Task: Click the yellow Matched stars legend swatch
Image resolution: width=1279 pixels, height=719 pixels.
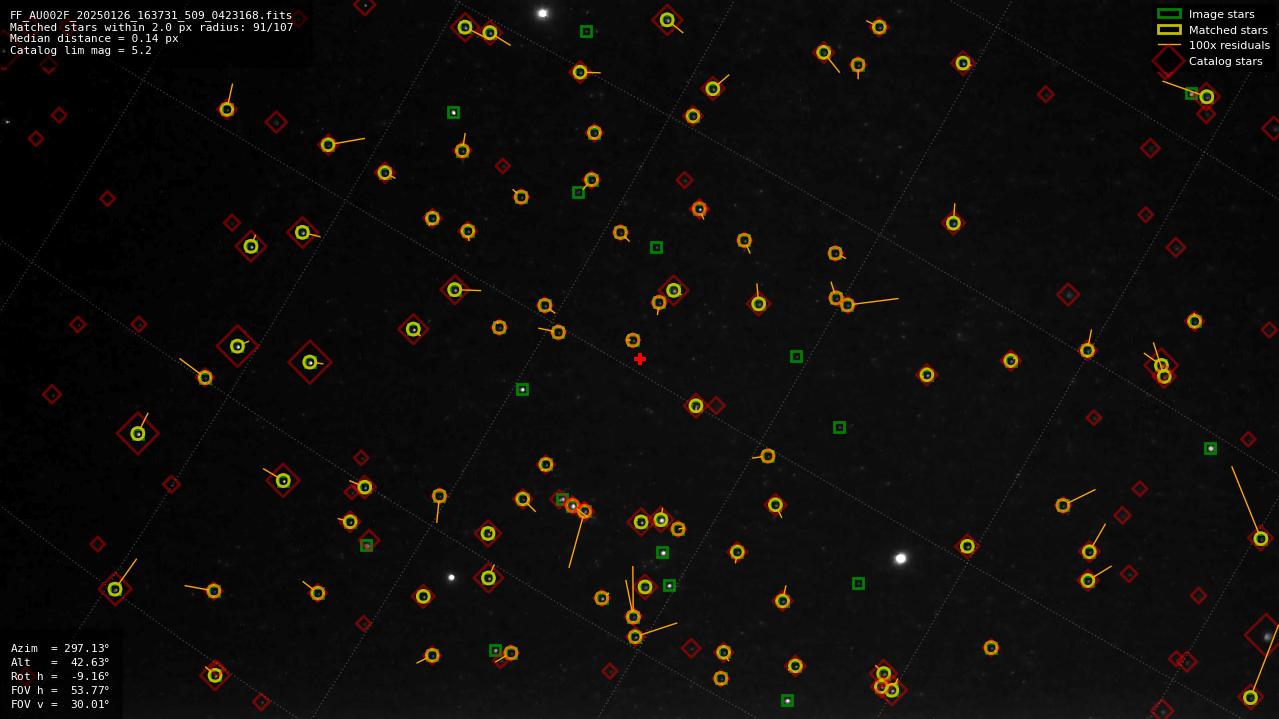Action: point(1169,30)
